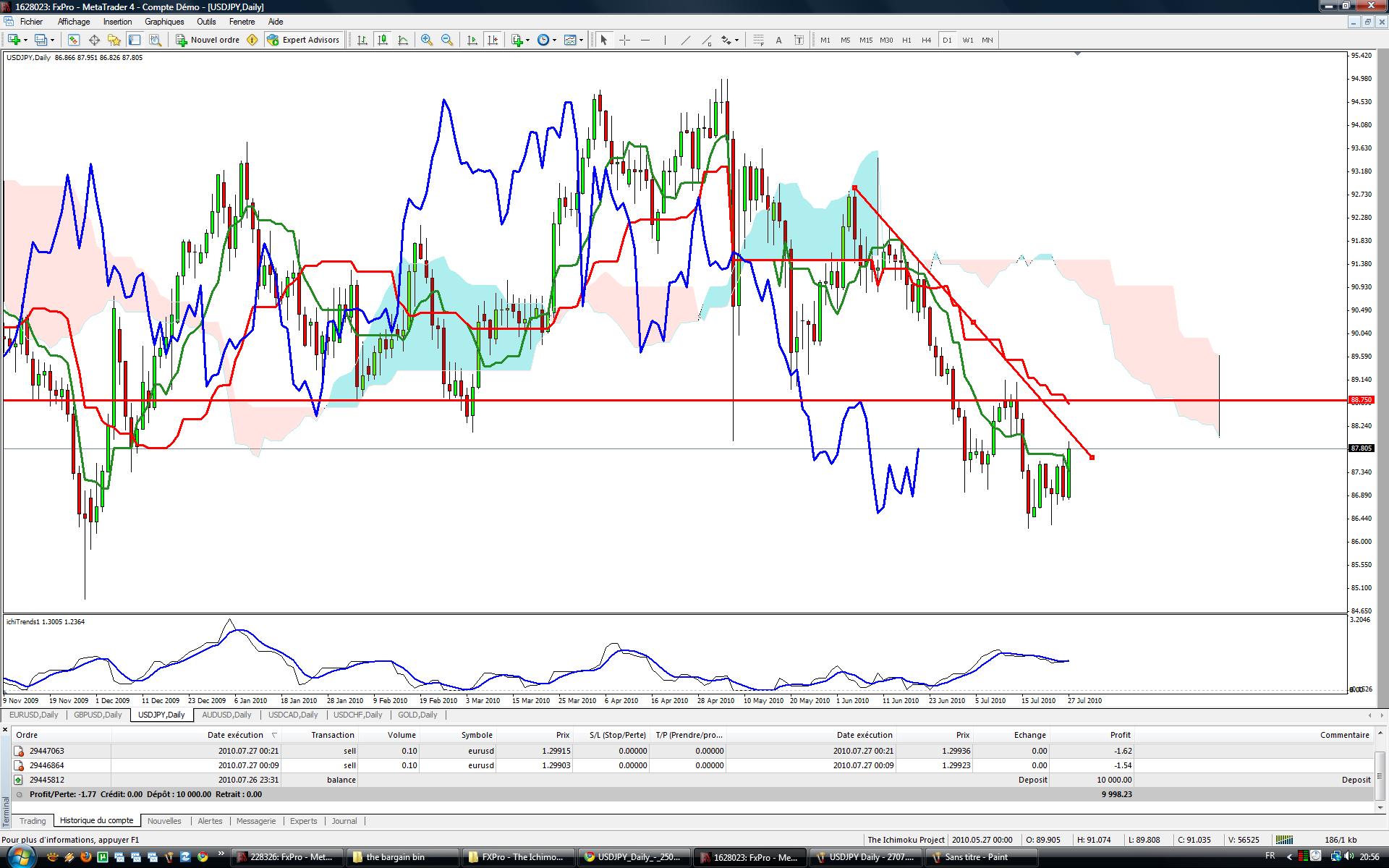This screenshot has width=1389, height=868.
Task: Open the Sans titre - Paint taskbar item
Action: click(976, 857)
